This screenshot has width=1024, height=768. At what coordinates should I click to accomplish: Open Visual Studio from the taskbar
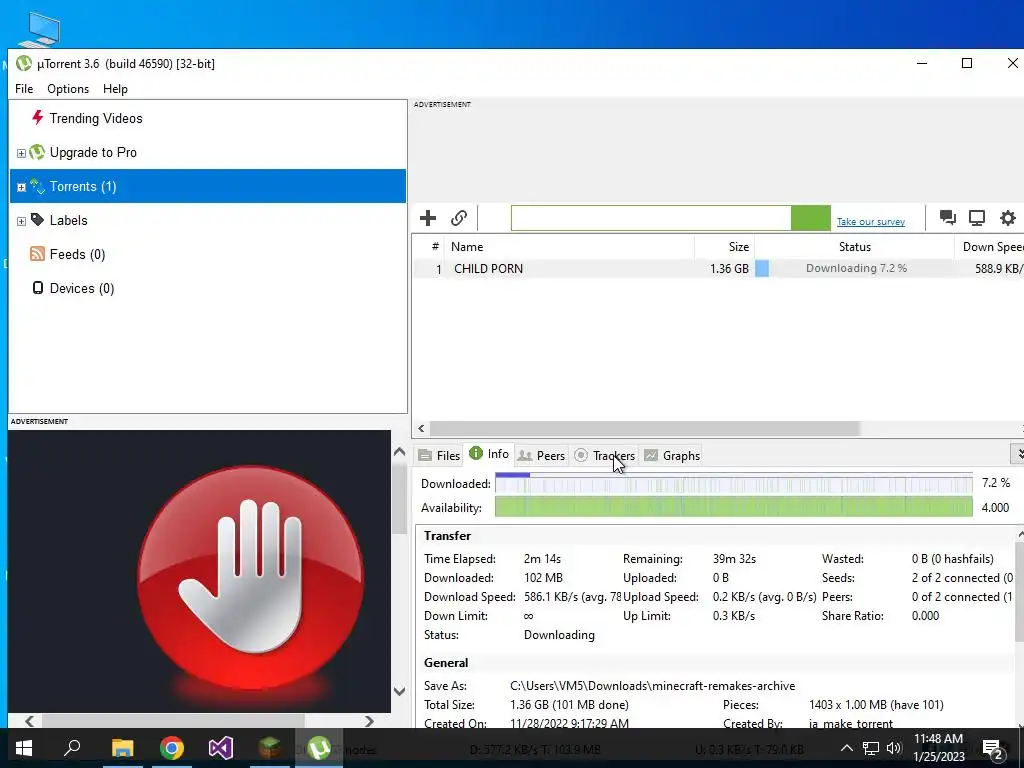(x=221, y=748)
